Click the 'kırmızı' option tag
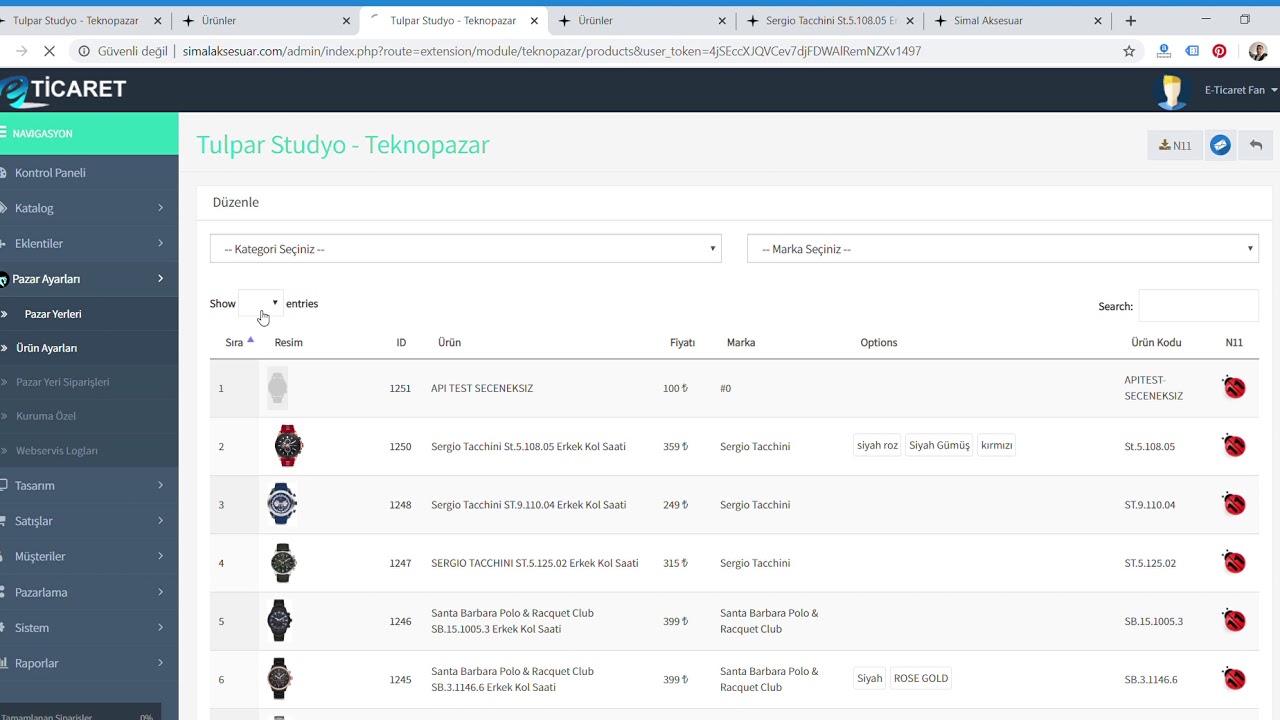Screen dimensions: 1280x720 coord(997,445)
